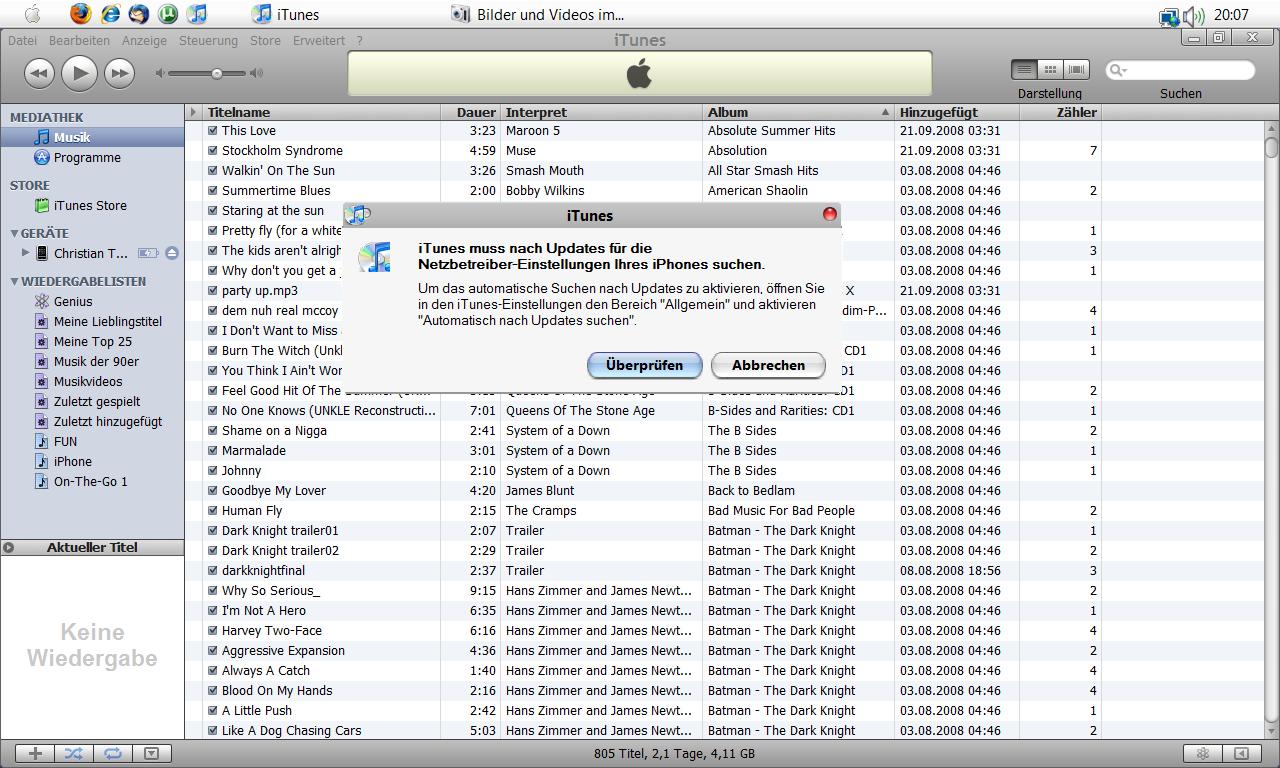1280x768 pixels.
Task: Set the volume with slider knob
Action: coord(216,73)
